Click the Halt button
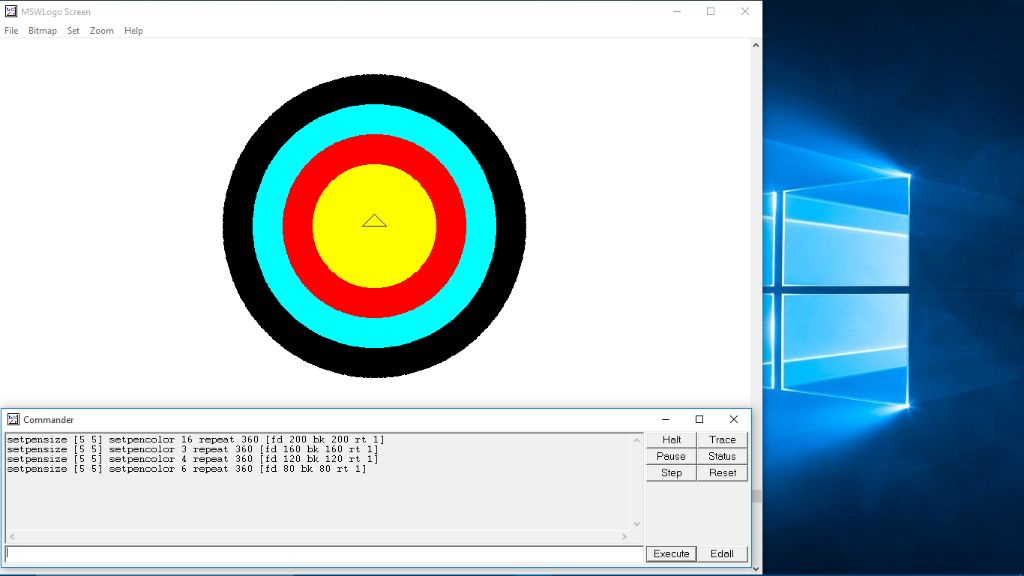 click(671, 440)
